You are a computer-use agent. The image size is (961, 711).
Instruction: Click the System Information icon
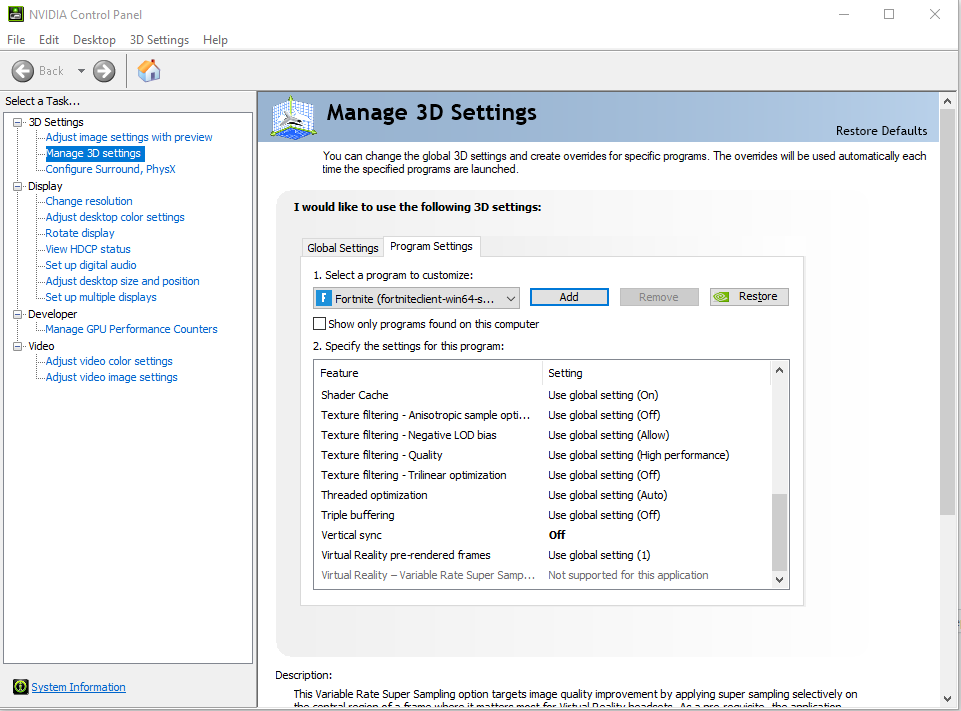pyautogui.click(x=20, y=686)
